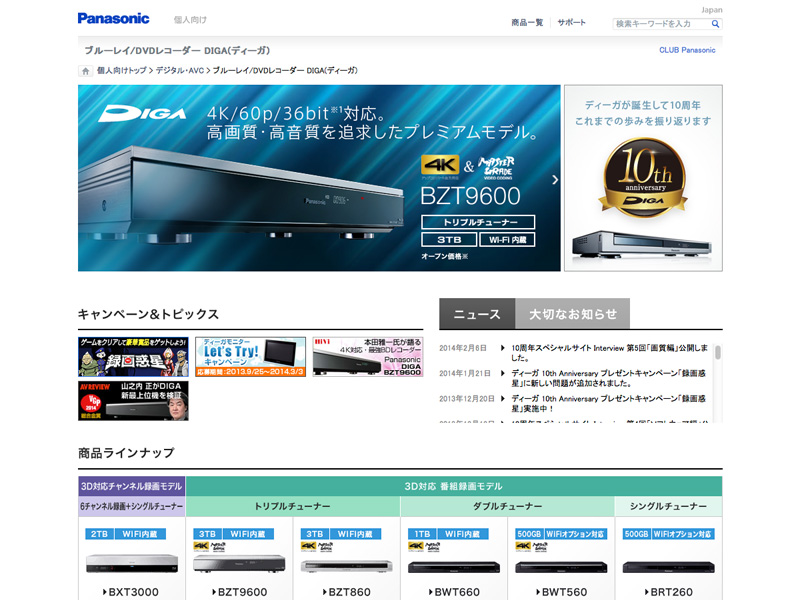
Task: Open the CLUB Panasonic link
Action: [x=687, y=50]
